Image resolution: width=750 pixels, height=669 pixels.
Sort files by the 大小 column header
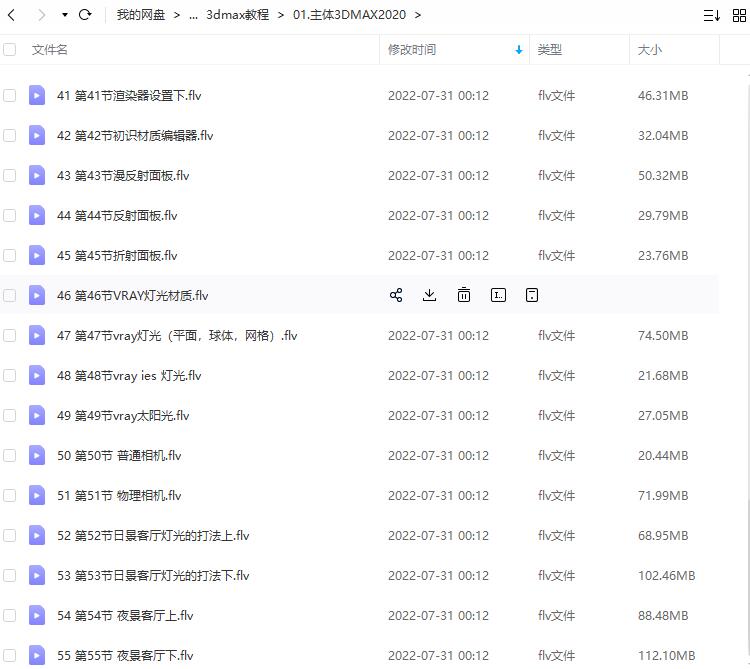coord(649,49)
